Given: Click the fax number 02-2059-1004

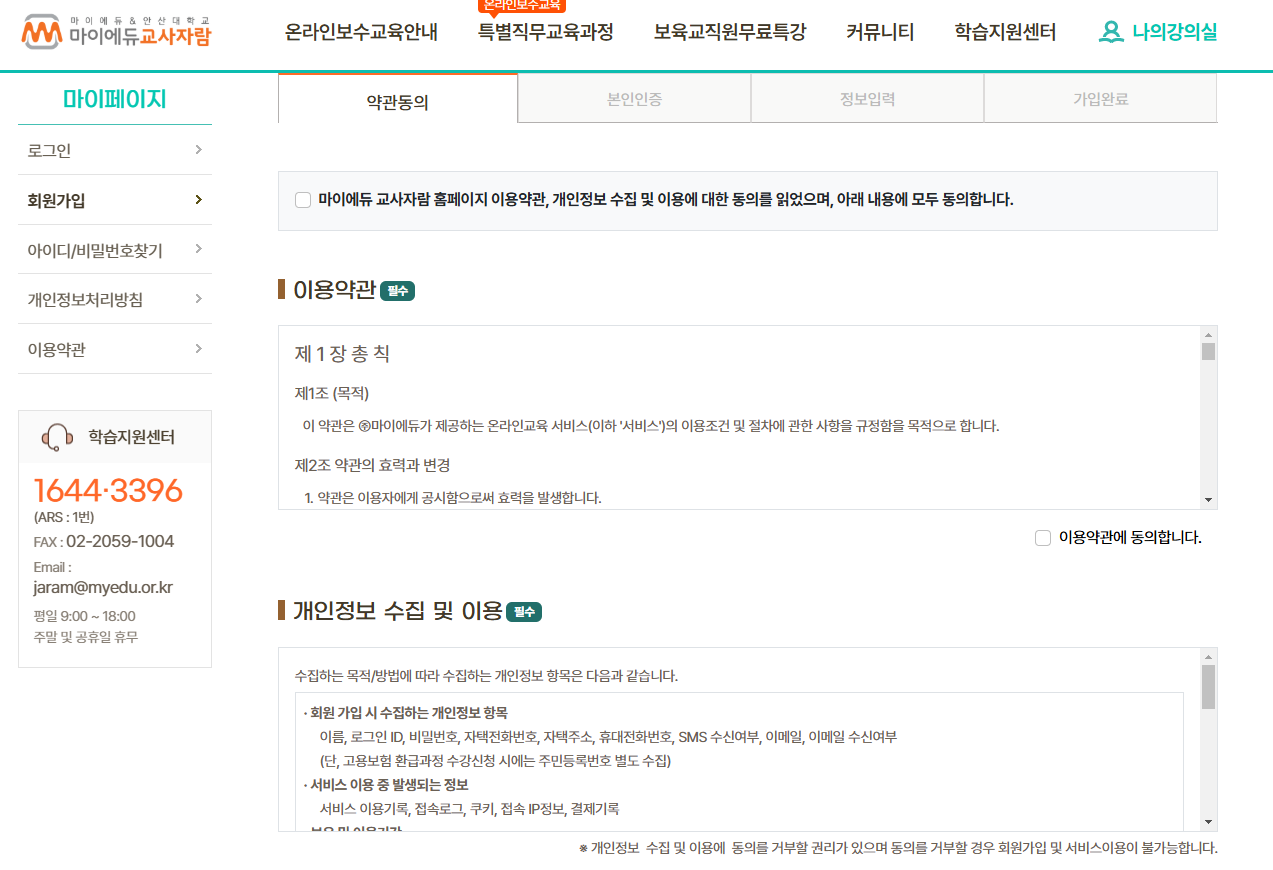Looking at the screenshot, I should point(120,541).
